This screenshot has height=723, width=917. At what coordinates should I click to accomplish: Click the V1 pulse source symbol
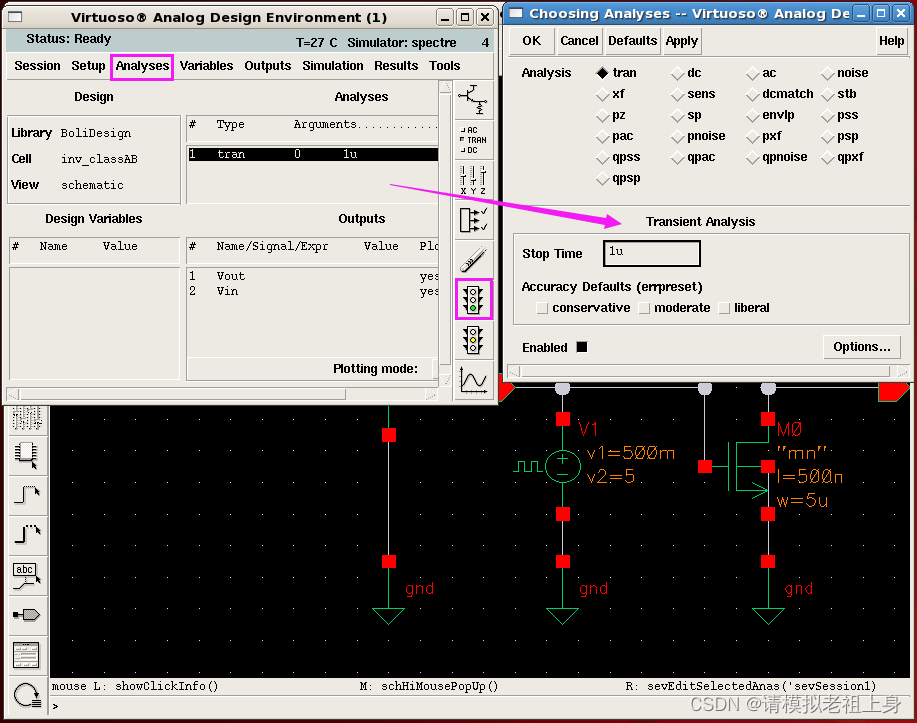coord(562,466)
